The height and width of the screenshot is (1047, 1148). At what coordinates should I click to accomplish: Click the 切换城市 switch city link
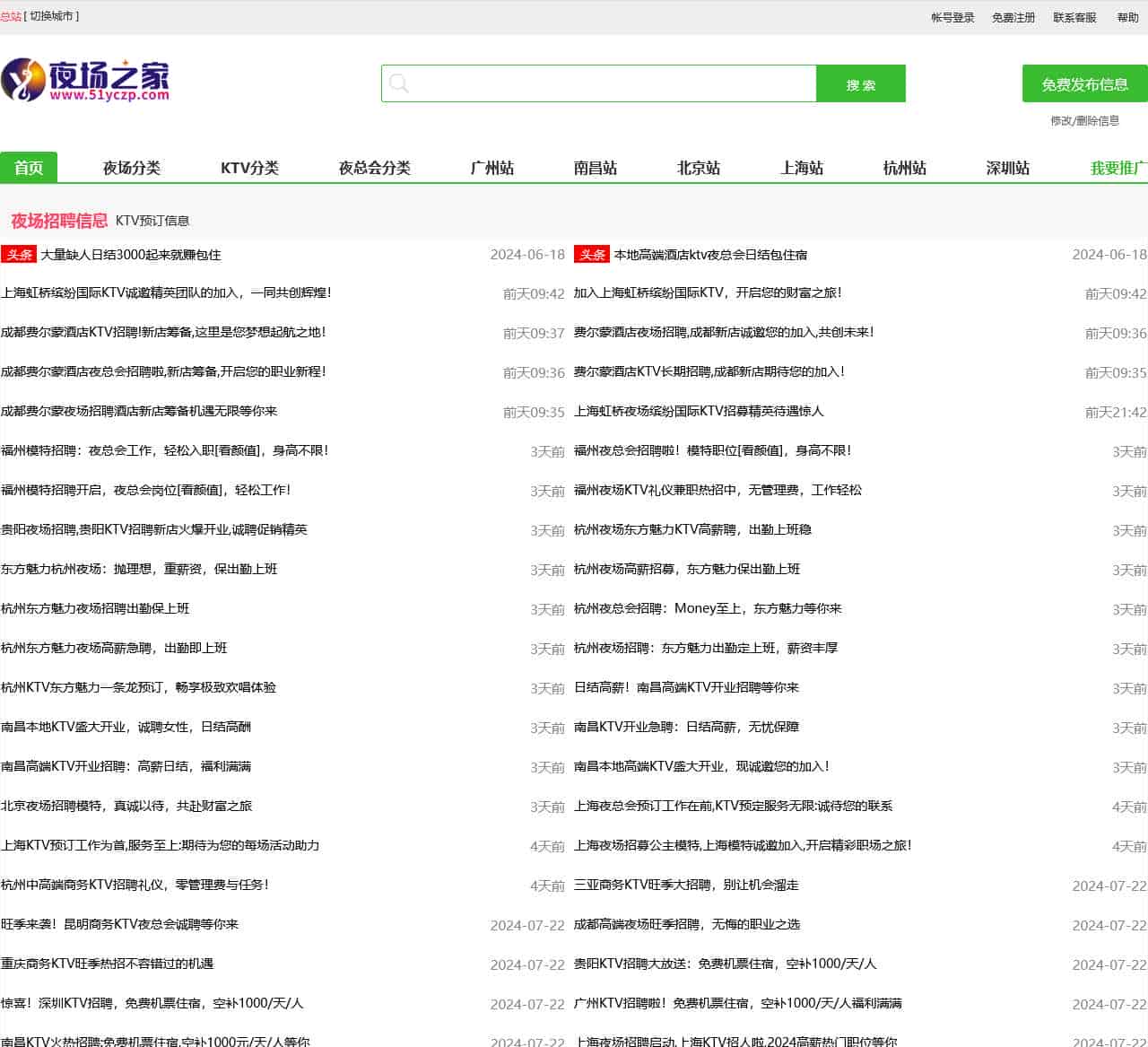pyautogui.click(x=50, y=15)
